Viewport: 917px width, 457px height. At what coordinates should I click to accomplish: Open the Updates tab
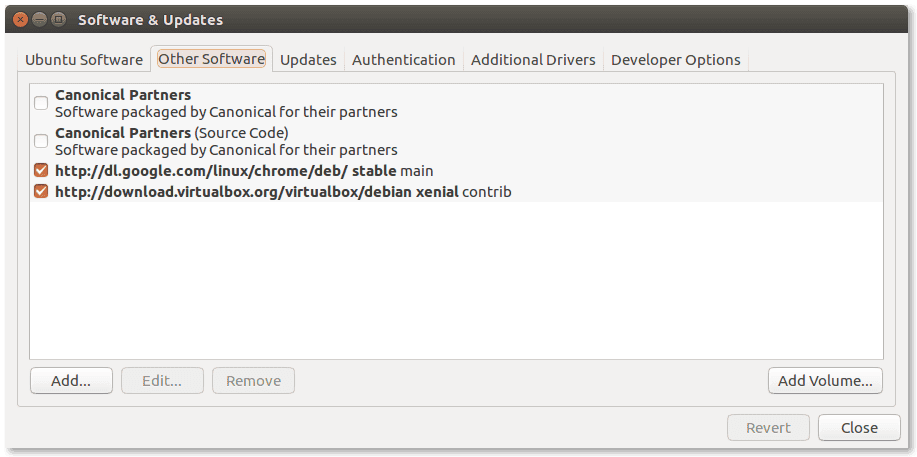point(308,60)
